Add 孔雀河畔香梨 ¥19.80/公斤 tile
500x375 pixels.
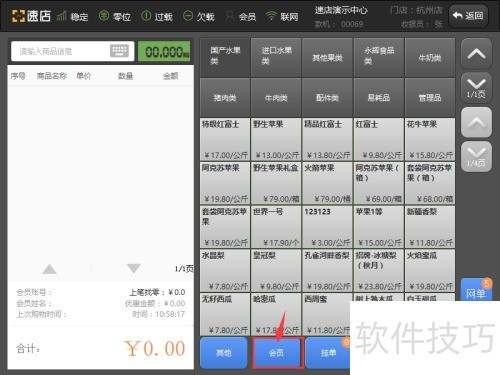(x=327, y=270)
